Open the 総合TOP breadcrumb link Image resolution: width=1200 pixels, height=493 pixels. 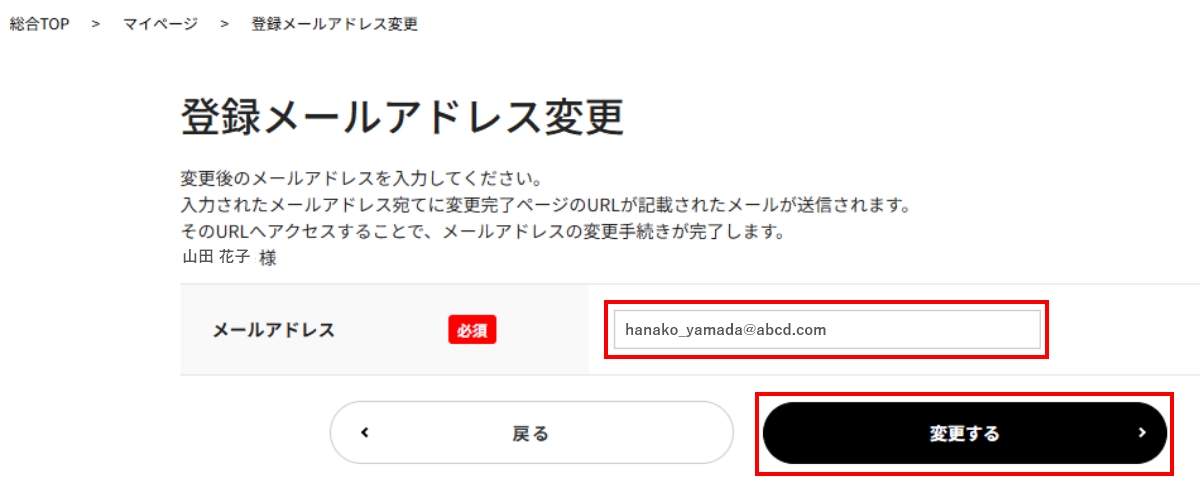pos(40,24)
